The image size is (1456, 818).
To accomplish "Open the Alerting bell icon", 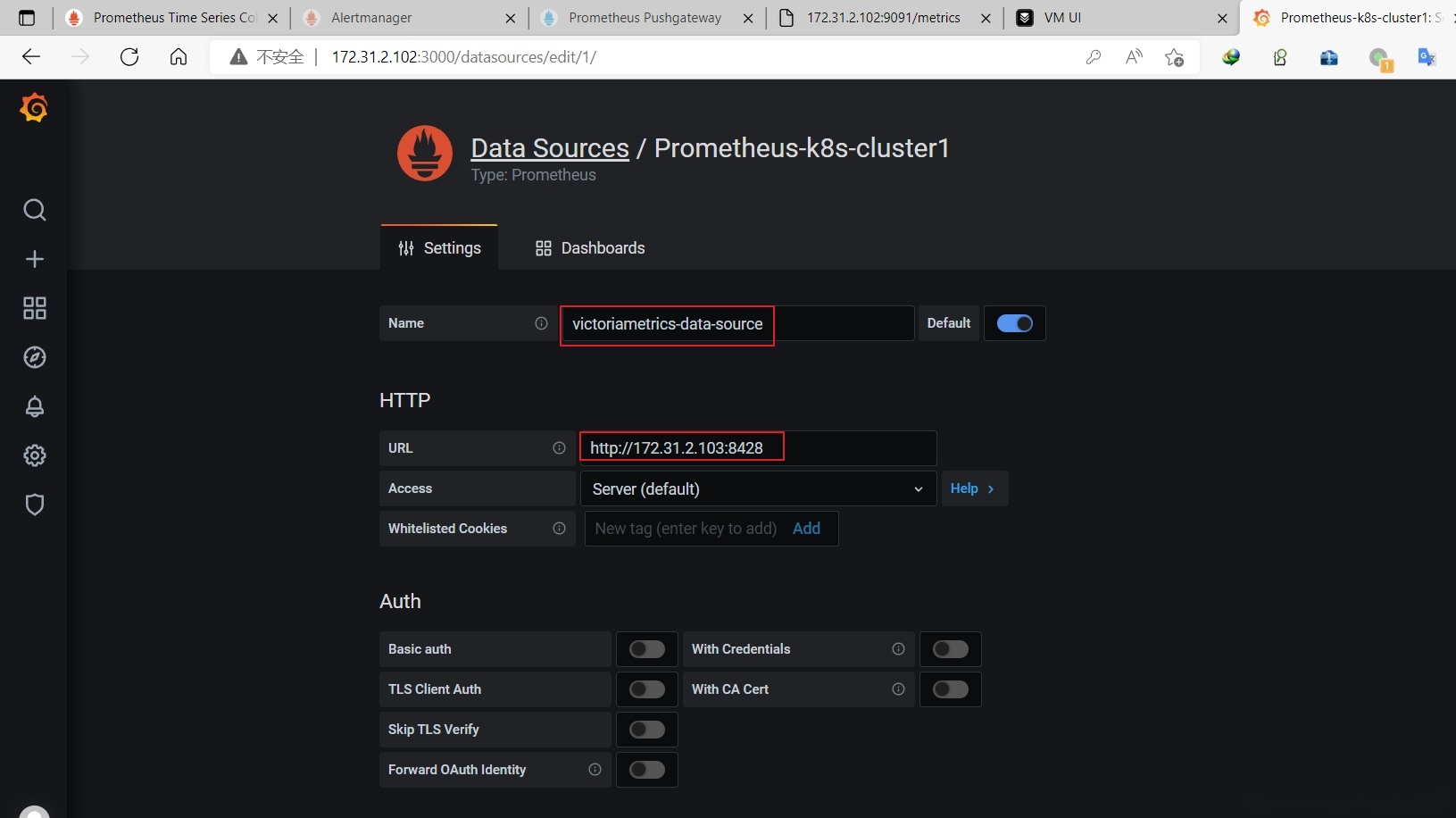I will pyautogui.click(x=35, y=406).
